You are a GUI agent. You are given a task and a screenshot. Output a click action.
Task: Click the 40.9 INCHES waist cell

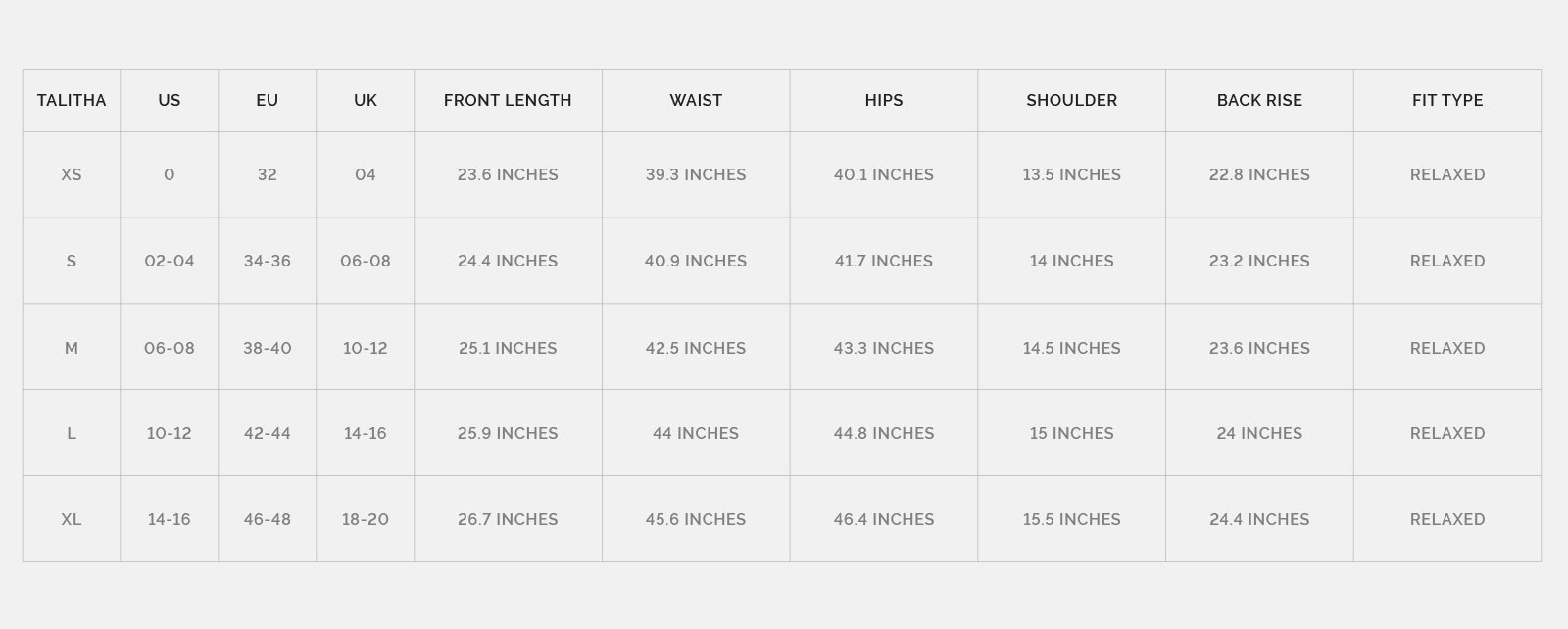tap(696, 261)
